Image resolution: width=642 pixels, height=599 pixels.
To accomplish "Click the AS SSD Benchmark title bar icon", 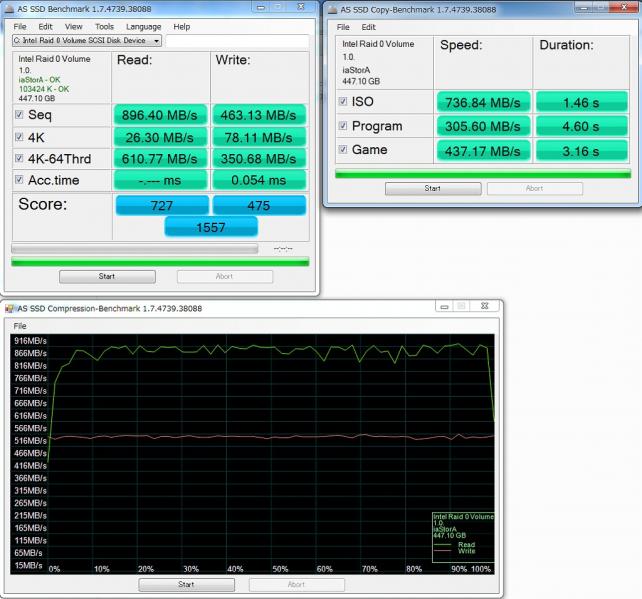I will click(x=9, y=8).
